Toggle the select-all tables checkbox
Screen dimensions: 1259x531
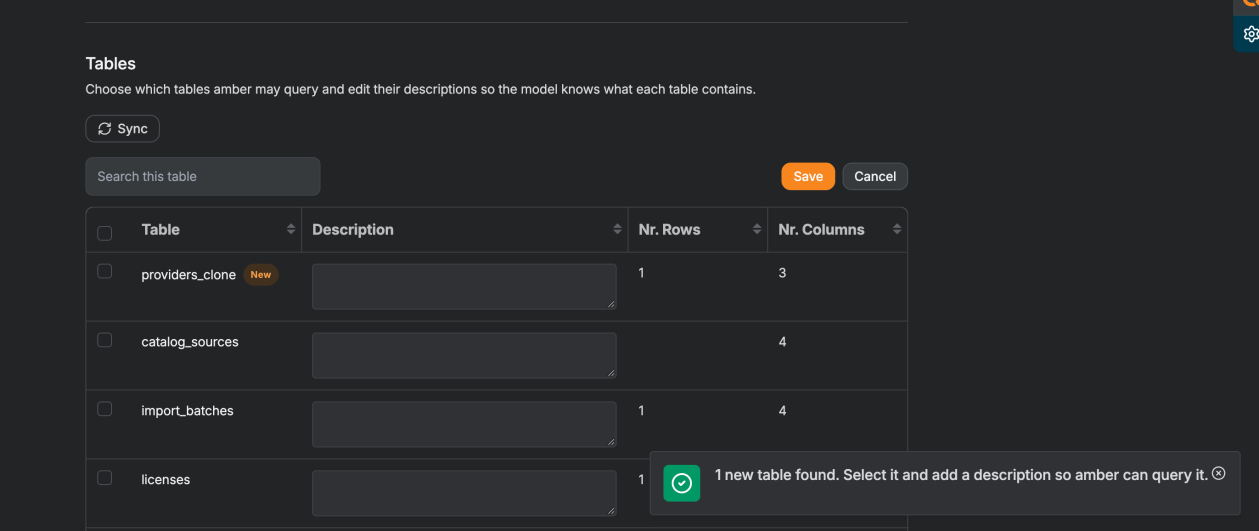point(105,233)
